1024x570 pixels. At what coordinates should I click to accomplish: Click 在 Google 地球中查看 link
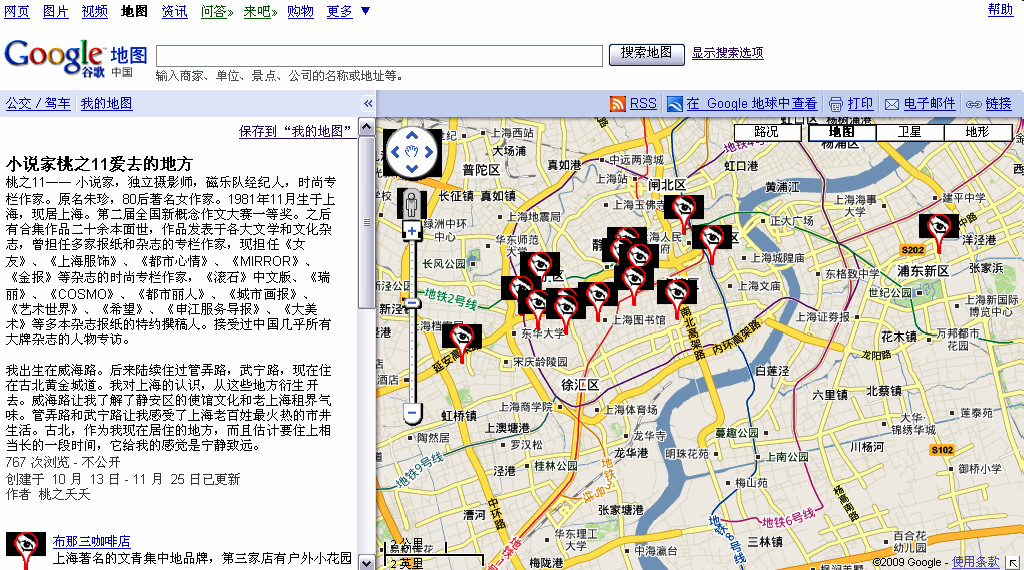(751, 104)
